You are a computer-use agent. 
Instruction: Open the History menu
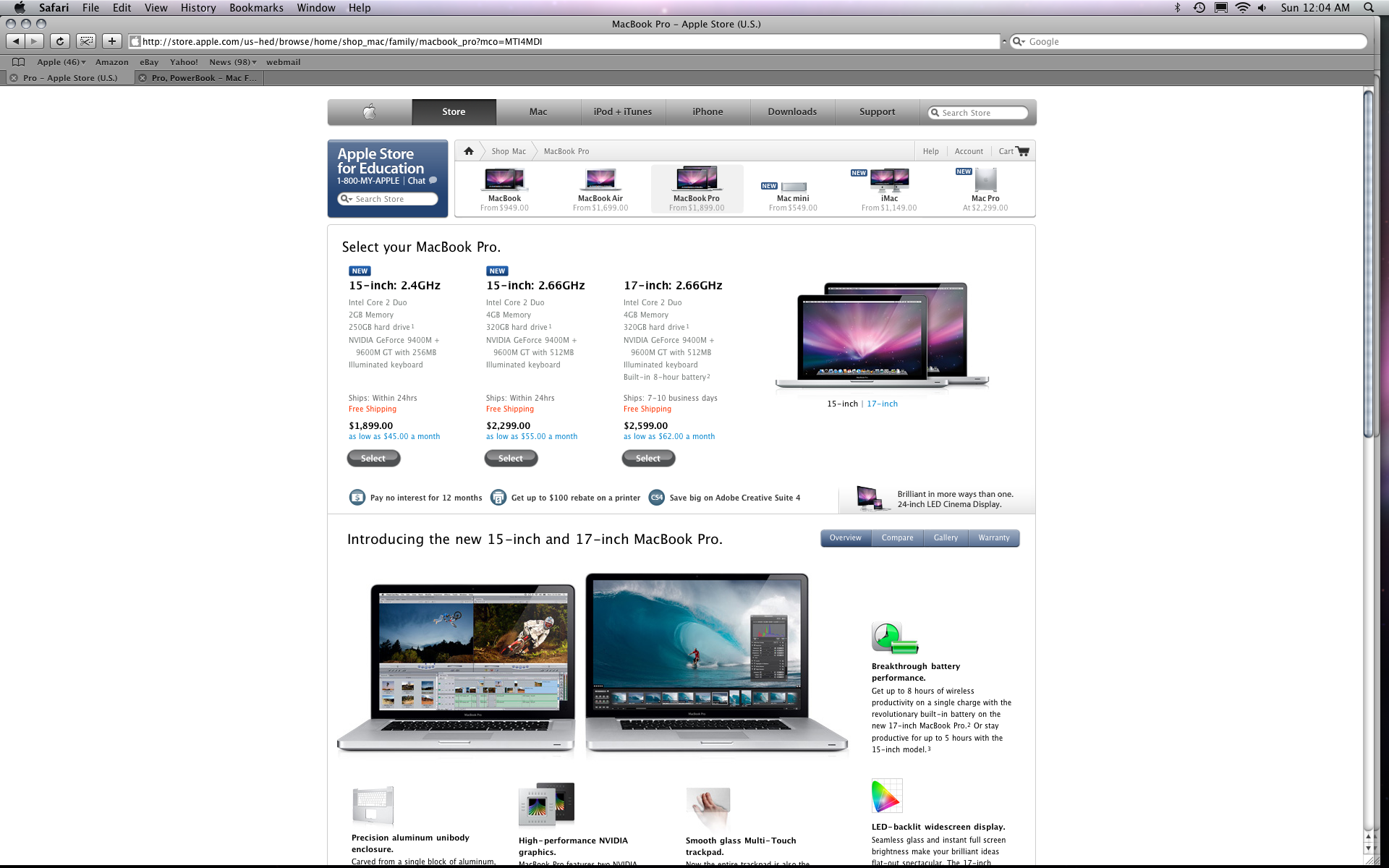click(x=197, y=8)
